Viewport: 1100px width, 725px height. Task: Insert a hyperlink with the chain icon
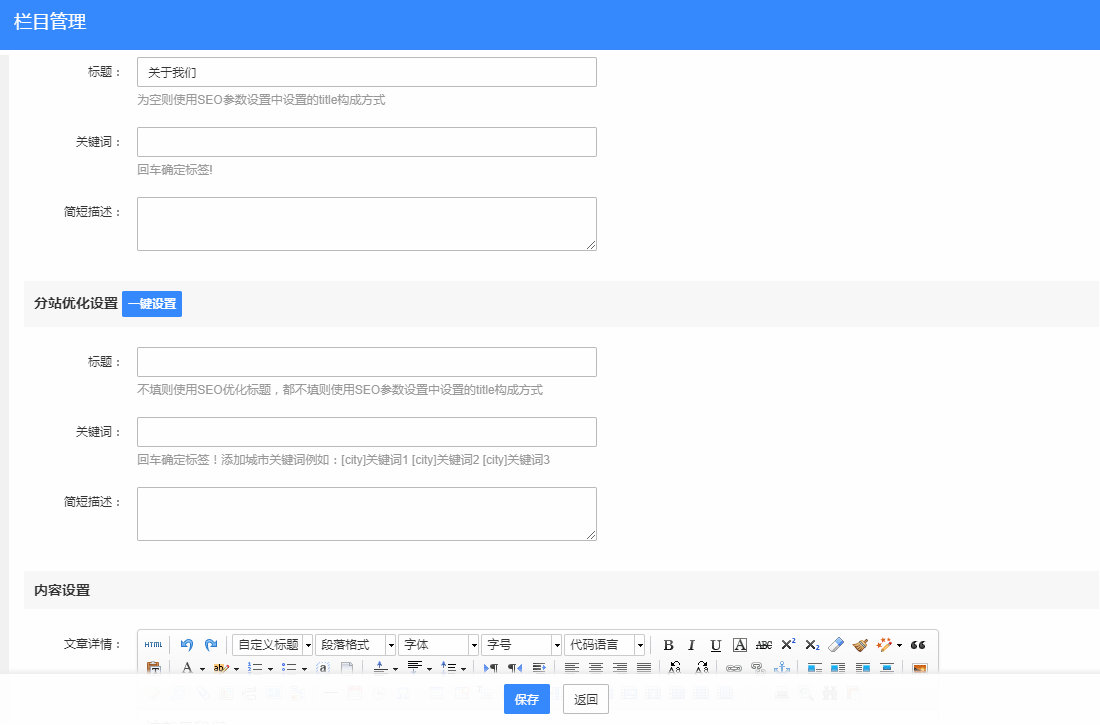coord(734,667)
